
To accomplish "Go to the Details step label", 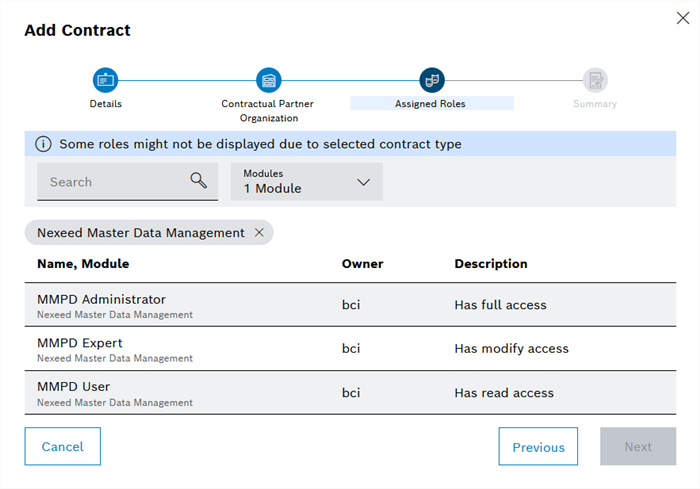I will 105,103.
